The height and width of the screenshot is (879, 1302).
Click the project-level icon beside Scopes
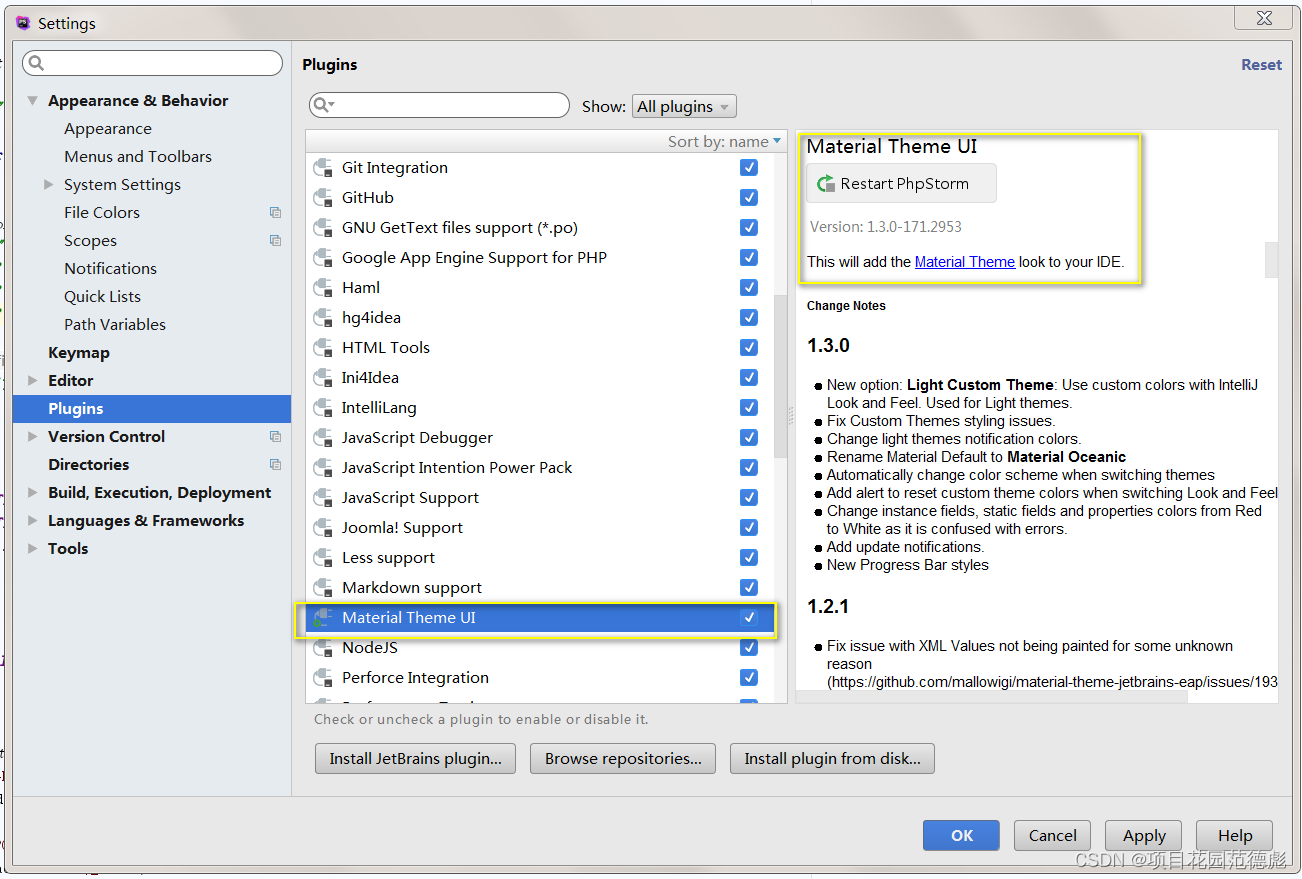click(x=275, y=241)
